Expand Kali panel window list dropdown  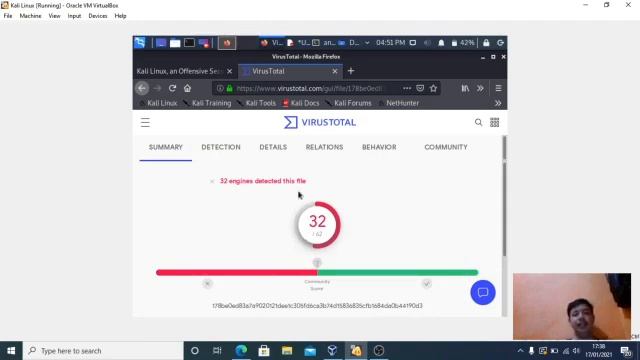coord(367,43)
